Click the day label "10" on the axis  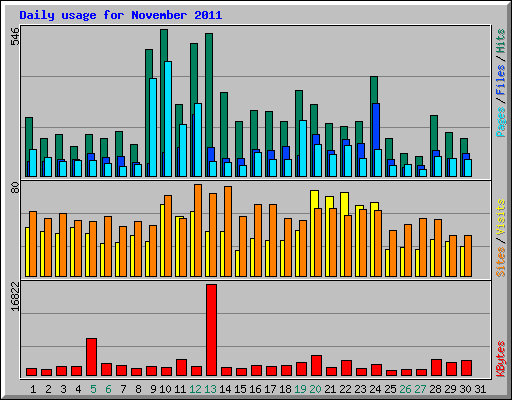tap(165, 389)
